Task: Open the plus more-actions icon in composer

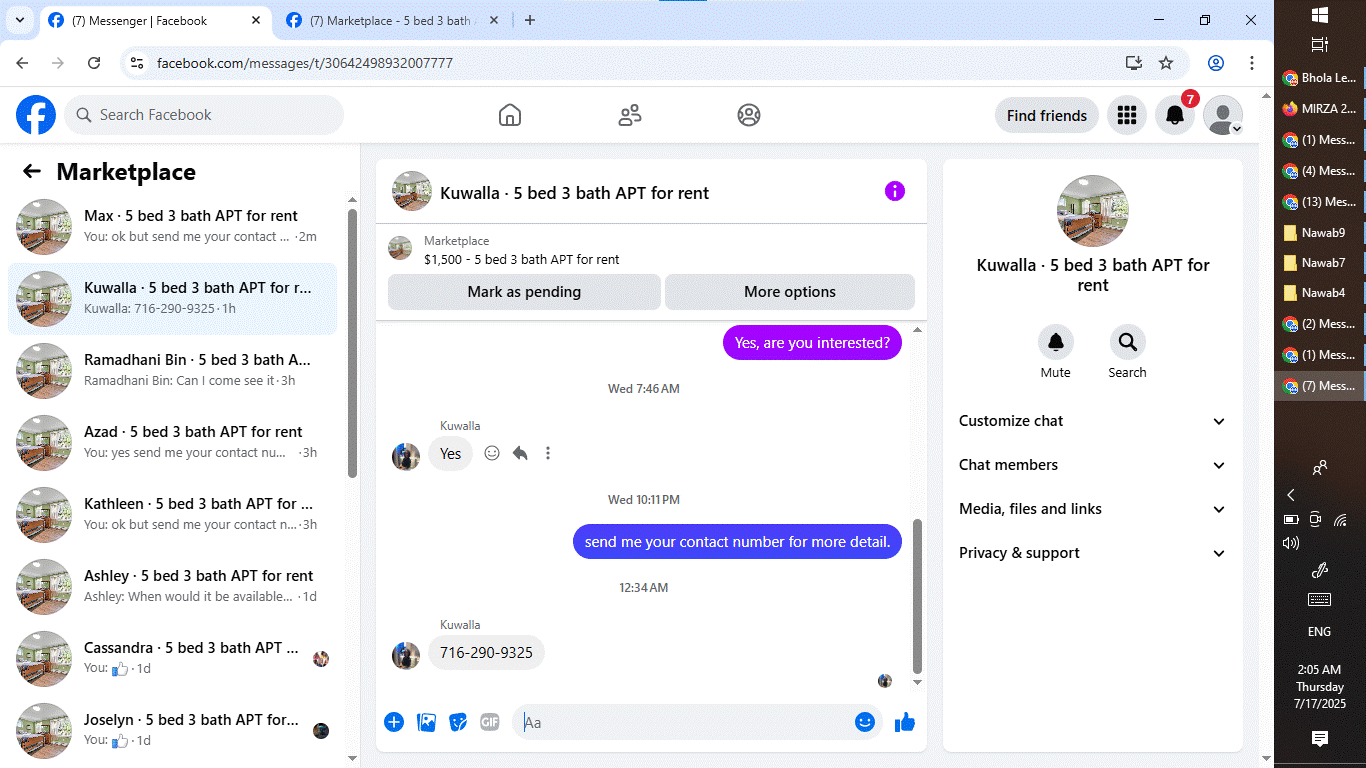Action: click(394, 722)
